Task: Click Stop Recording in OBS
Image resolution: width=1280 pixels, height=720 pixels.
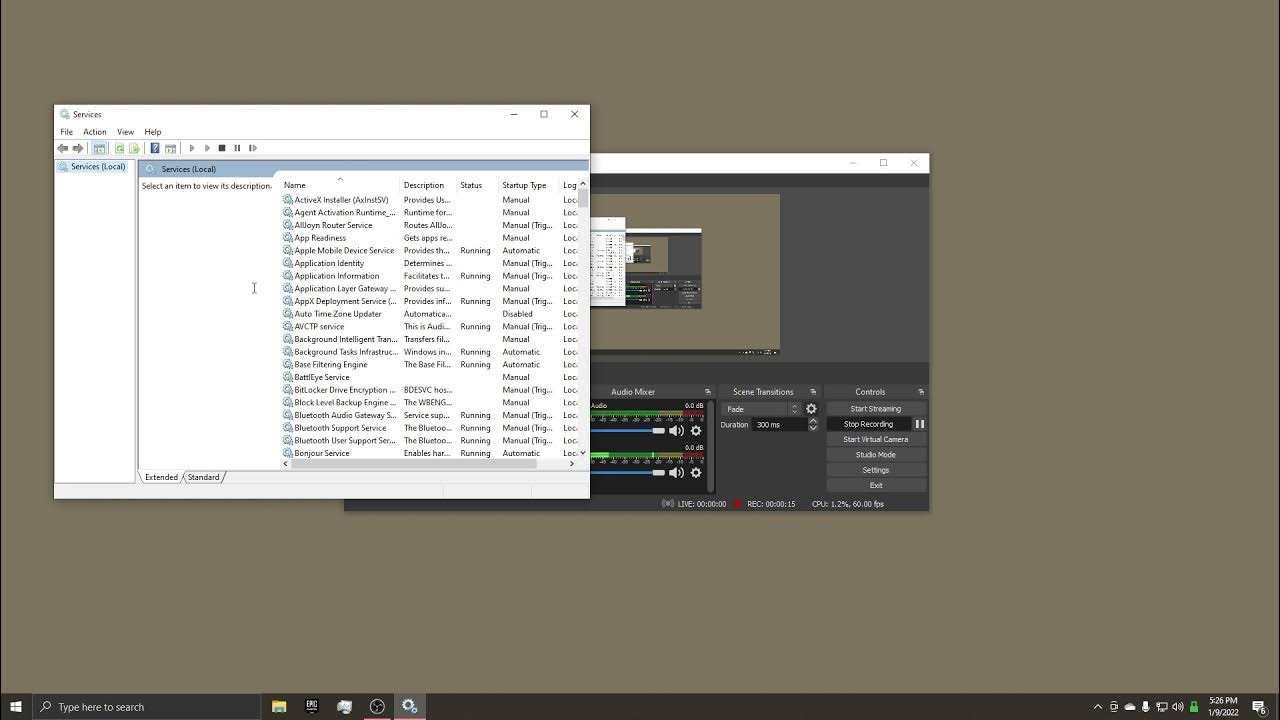Action: pyautogui.click(x=868, y=424)
